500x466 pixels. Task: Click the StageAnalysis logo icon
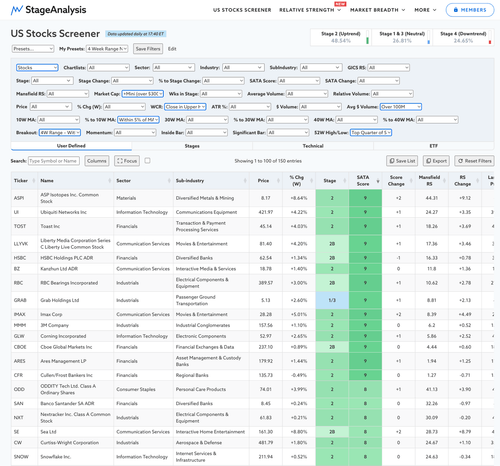(17, 10)
